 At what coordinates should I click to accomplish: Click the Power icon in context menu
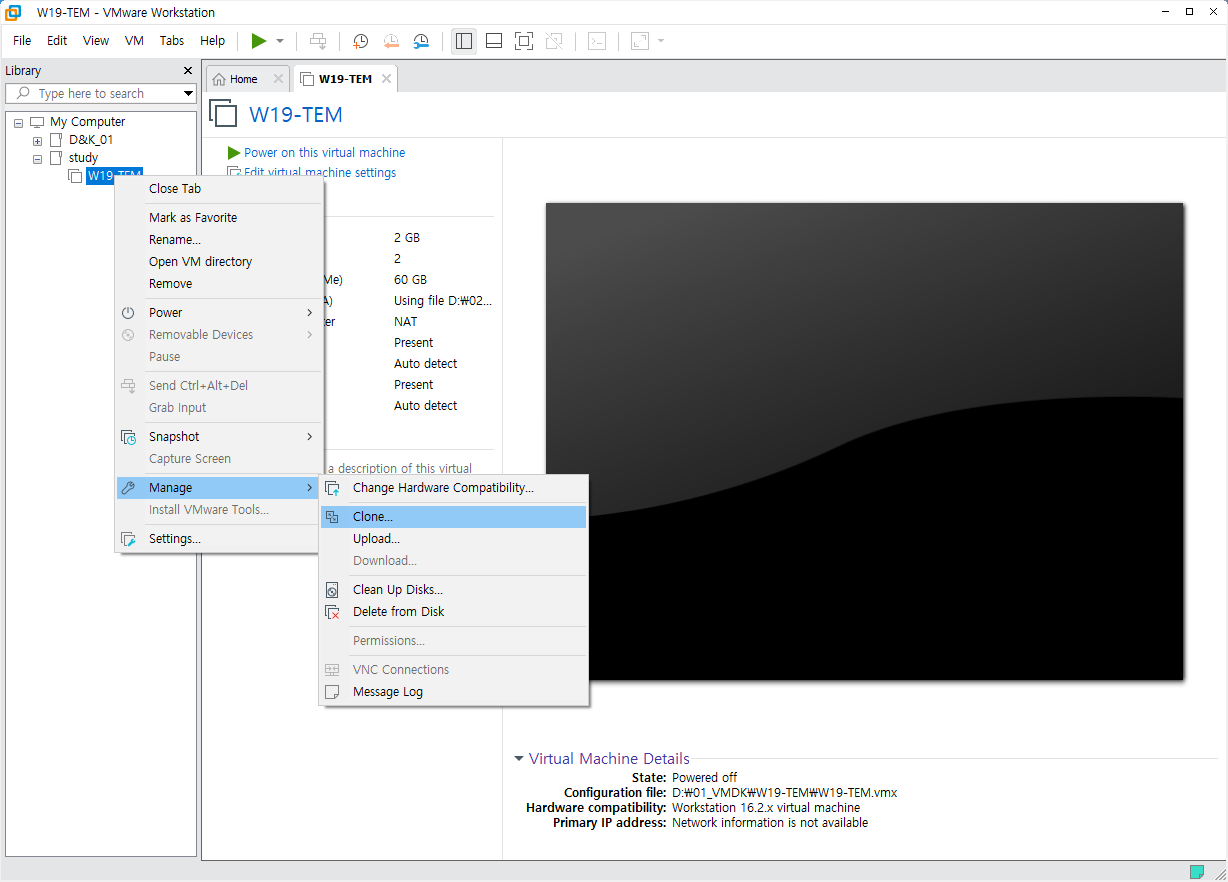click(x=128, y=313)
